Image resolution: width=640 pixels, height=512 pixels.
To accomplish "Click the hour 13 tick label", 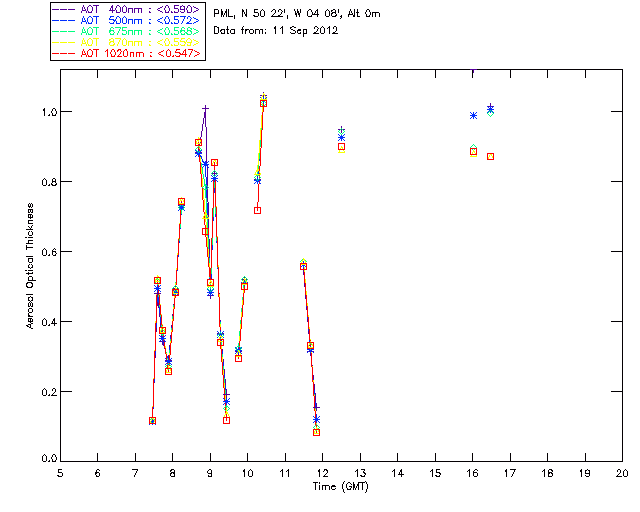I will [360, 473].
